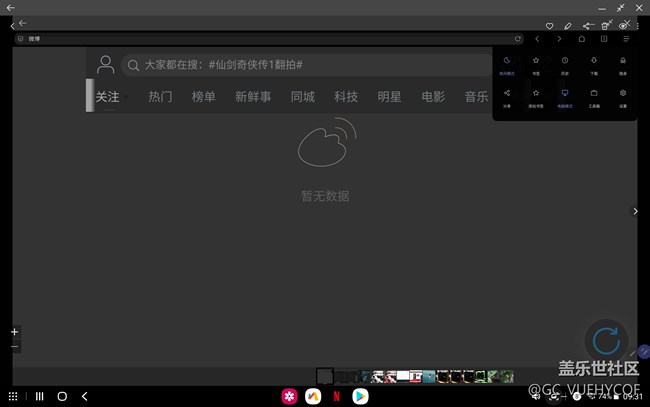Open the pink flower Gallery app
The image size is (650, 407).
click(x=289, y=397)
